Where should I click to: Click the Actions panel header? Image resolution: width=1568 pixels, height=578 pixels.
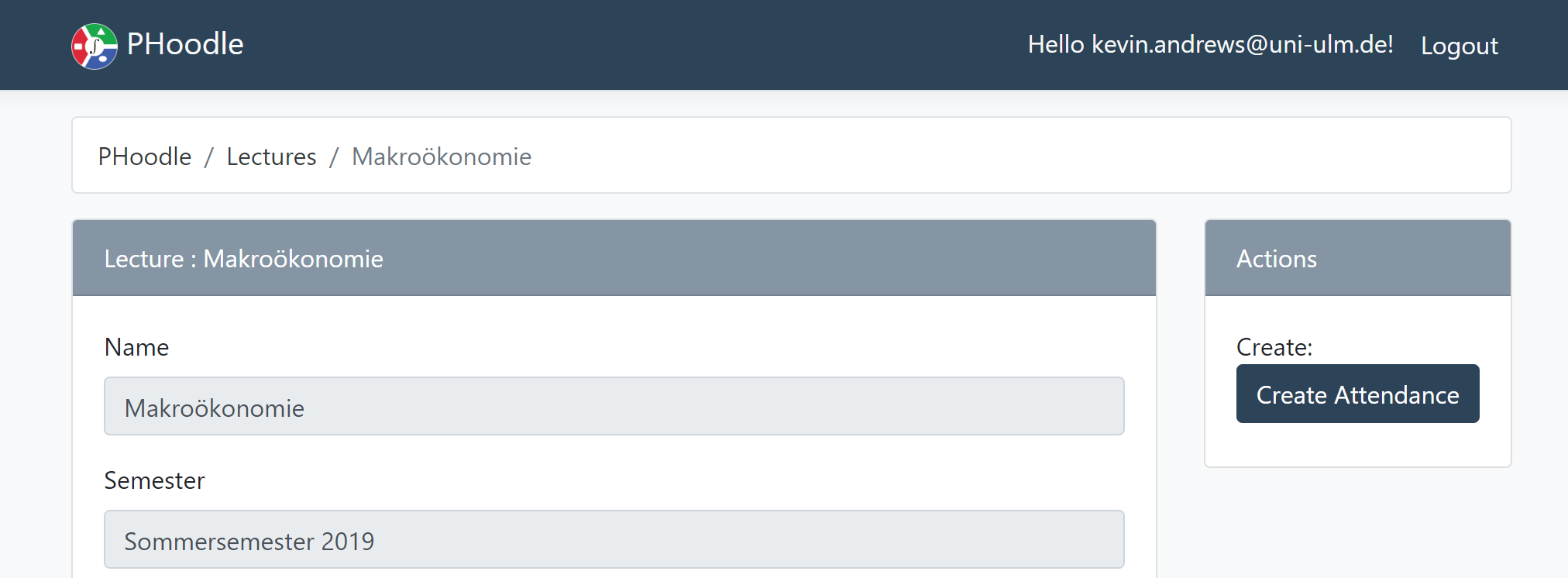coord(1357,258)
